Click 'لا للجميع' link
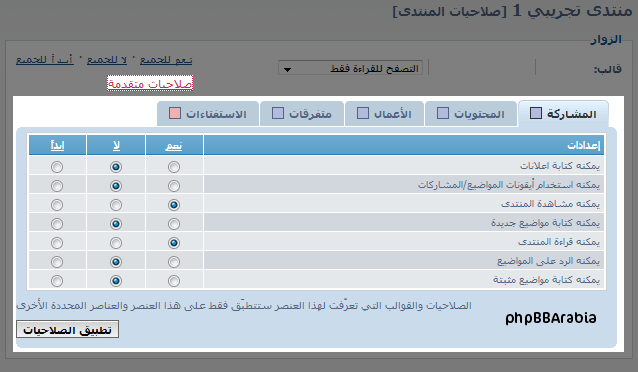Image resolution: width=638 pixels, height=372 pixels. (x=107, y=60)
